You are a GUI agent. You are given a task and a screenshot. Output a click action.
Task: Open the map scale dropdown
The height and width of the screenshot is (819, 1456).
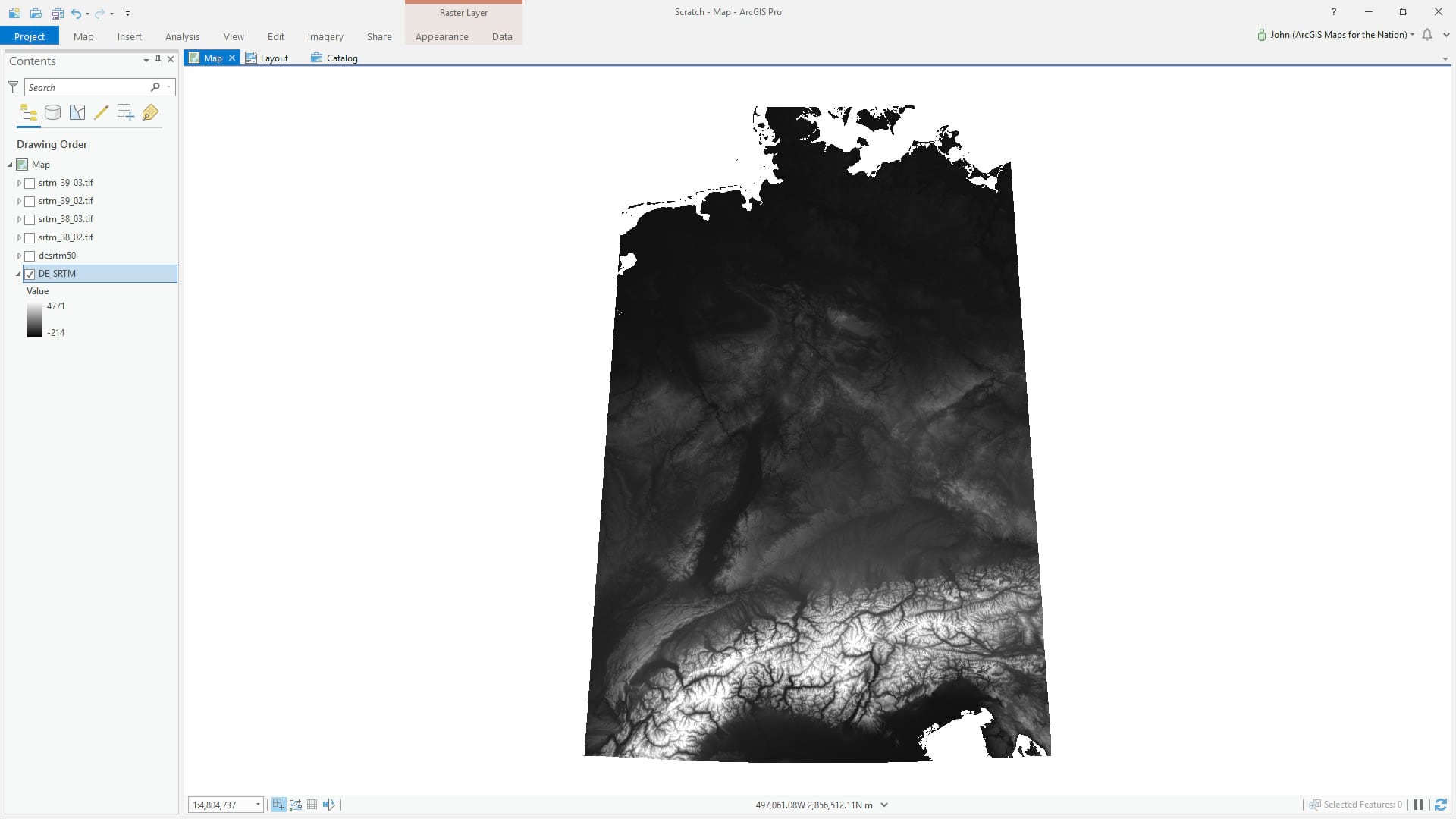point(258,805)
